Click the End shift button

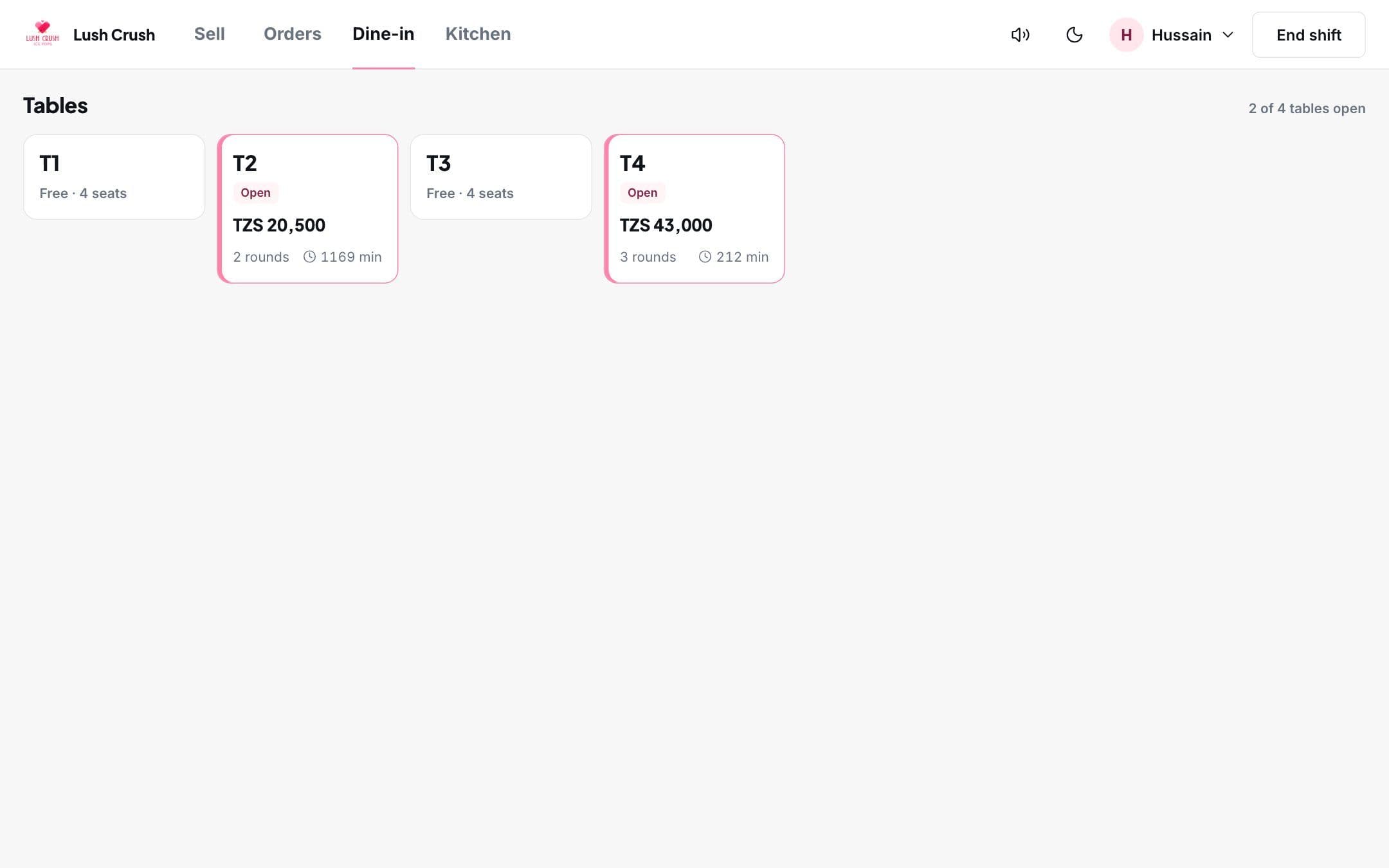[x=1309, y=35]
